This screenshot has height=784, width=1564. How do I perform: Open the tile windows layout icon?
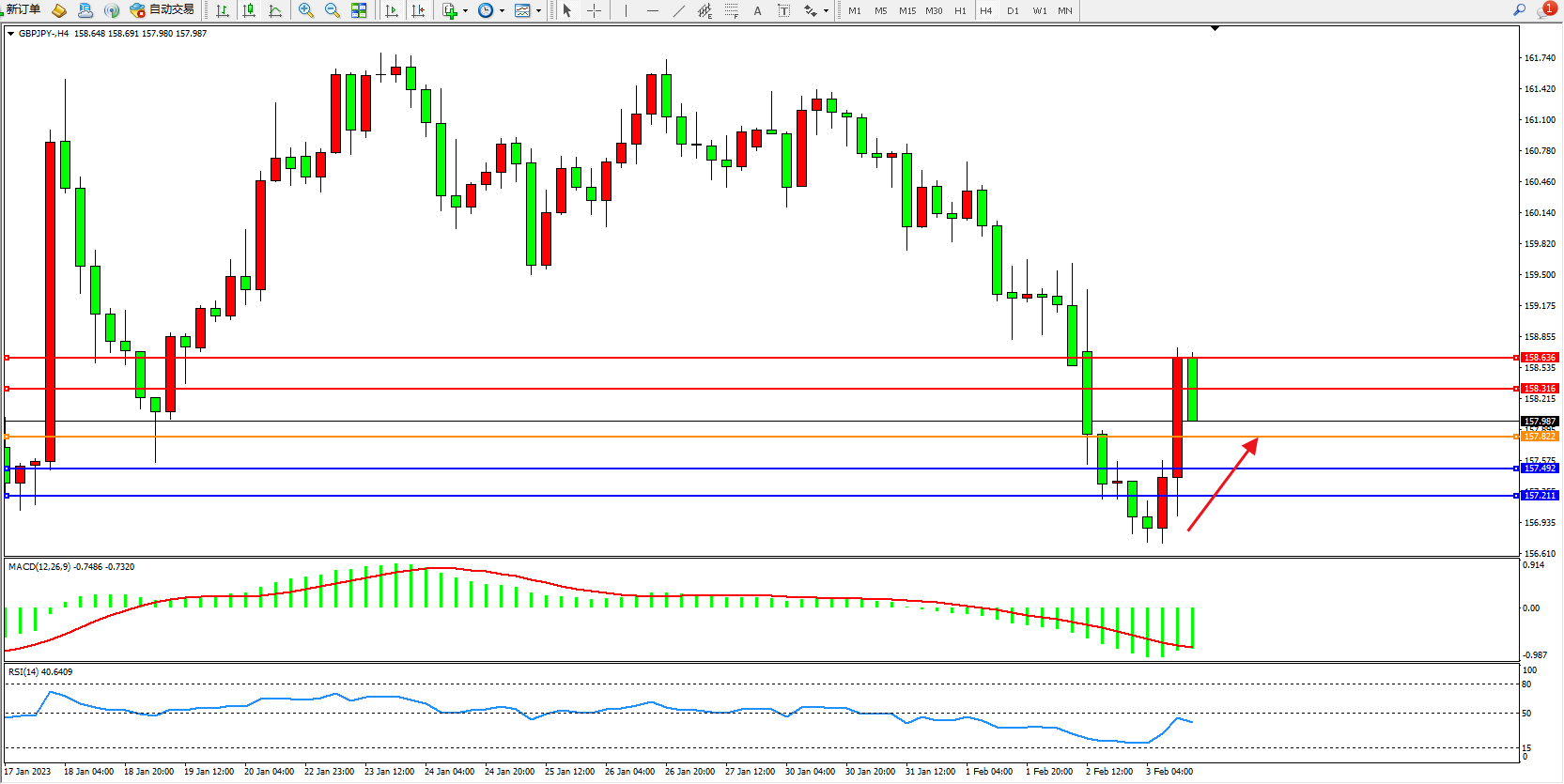tap(359, 10)
